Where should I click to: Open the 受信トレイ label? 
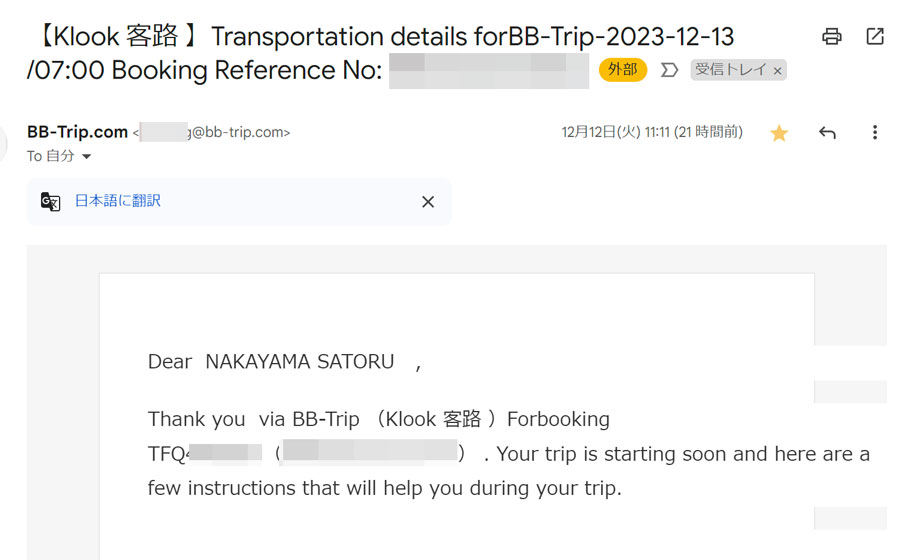[x=730, y=70]
